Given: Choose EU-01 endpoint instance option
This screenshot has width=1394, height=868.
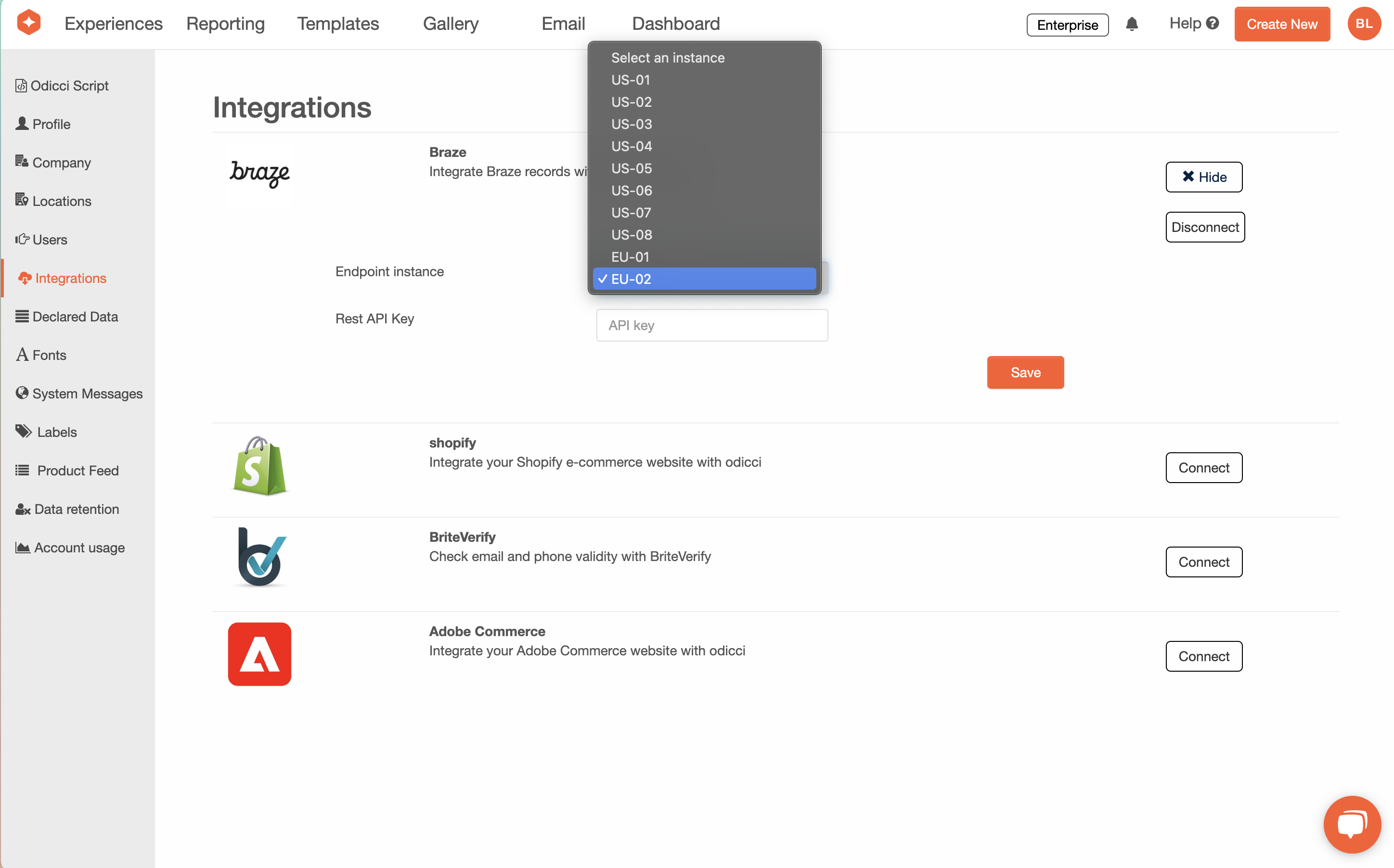Looking at the screenshot, I should [630, 256].
